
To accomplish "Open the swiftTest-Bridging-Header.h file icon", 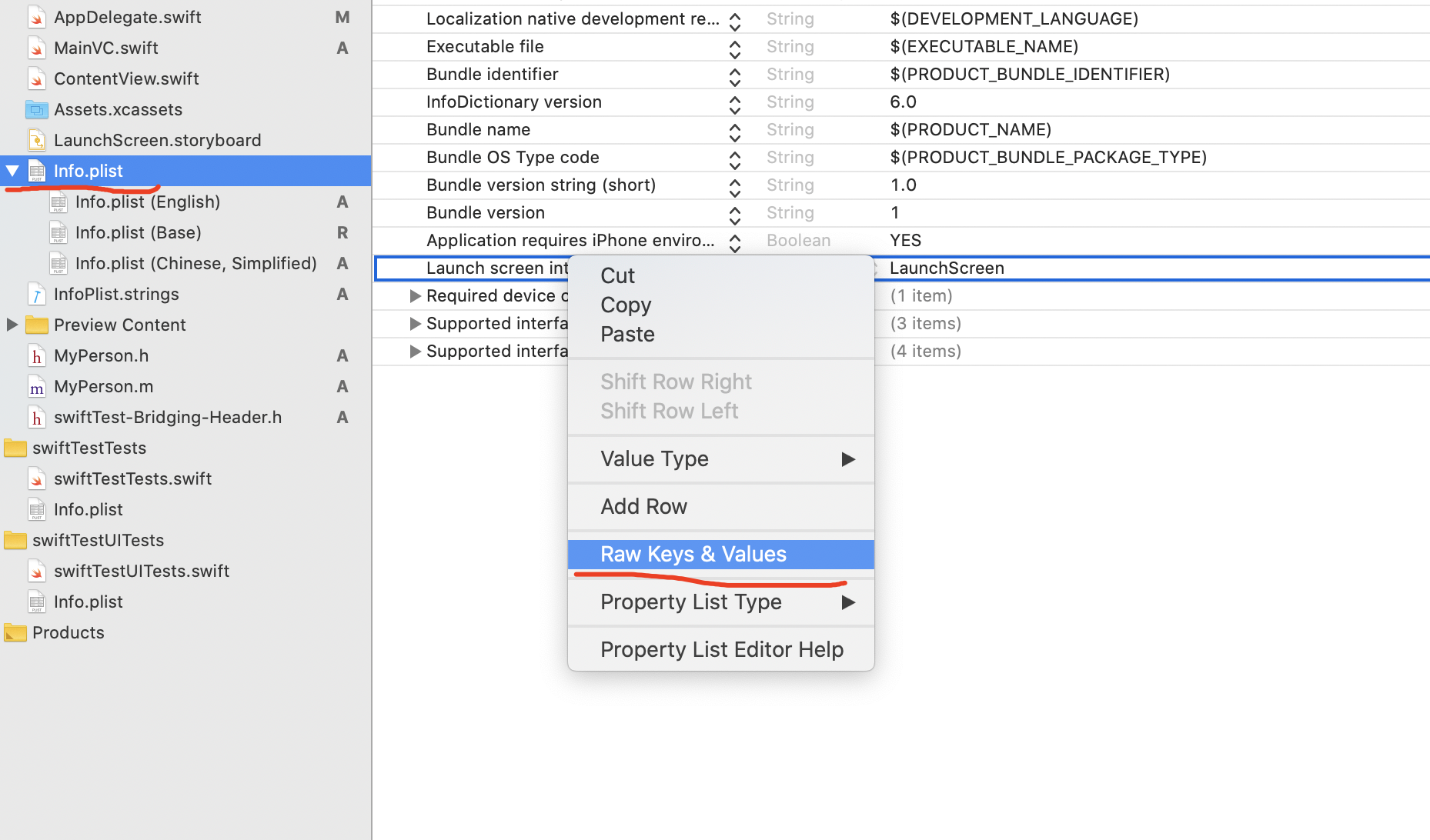I will pyautogui.click(x=36, y=417).
